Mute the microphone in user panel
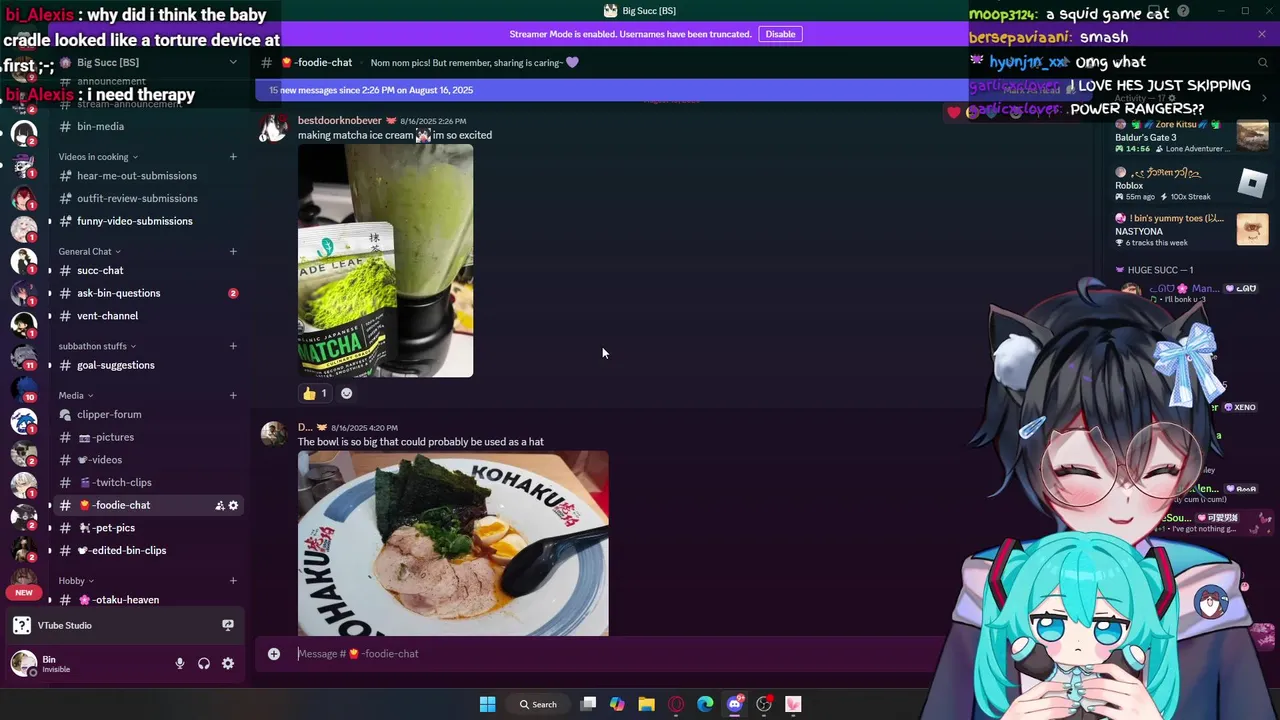This screenshot has height=720, width=1280. click(180, 663)
